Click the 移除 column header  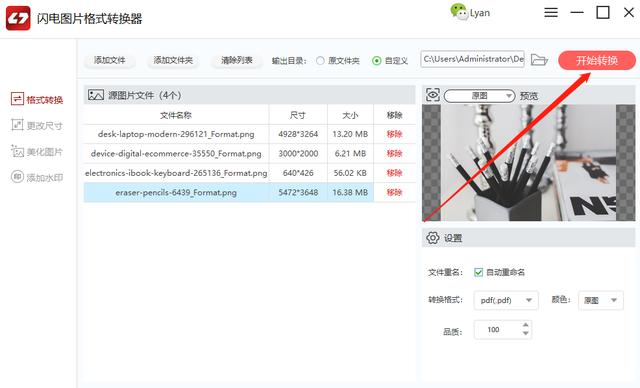[394, 115]
